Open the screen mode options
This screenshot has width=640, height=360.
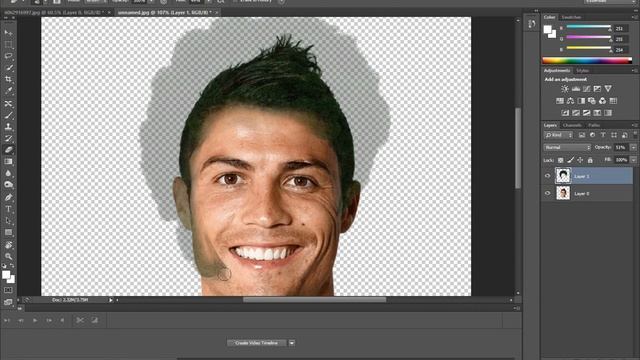pyautogui.click(x=8, y=302)
